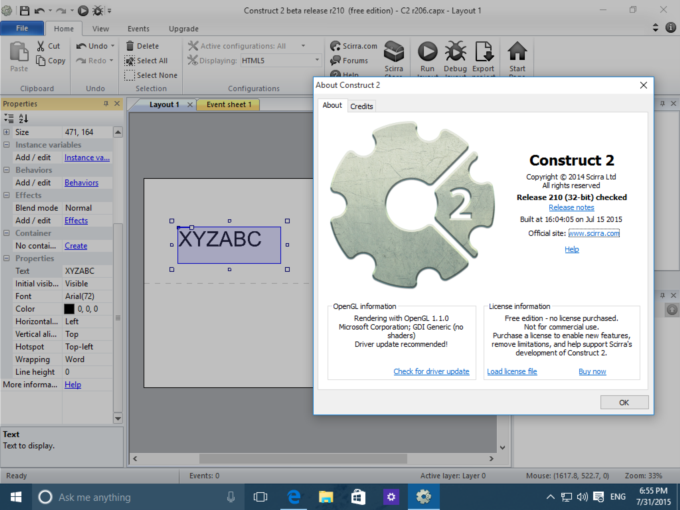Screen dimensions: 680x510
Task: Open the Windows Store taskbar icon
Action: (x=358, y=497)
